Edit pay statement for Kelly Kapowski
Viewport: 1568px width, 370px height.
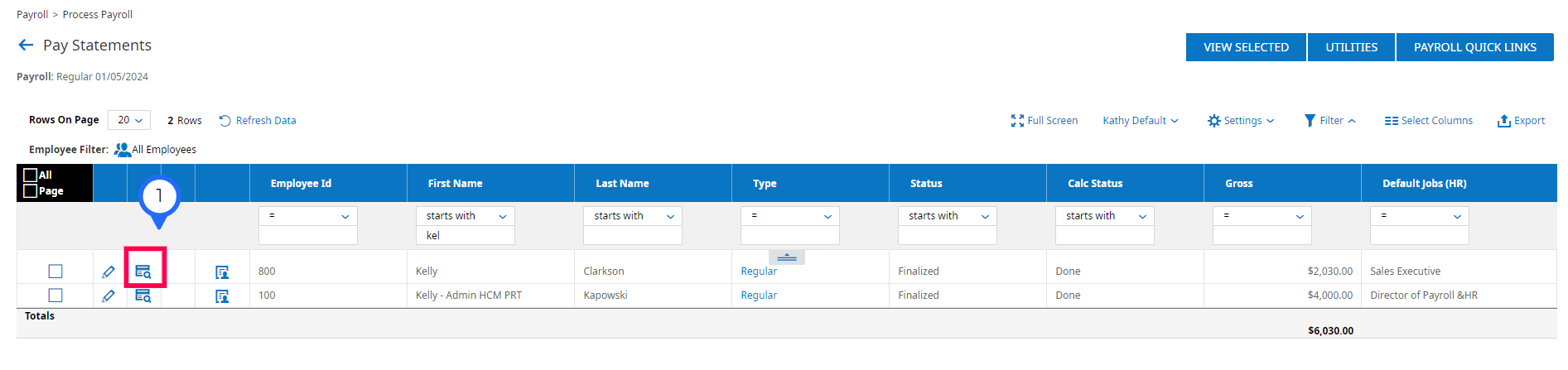[109, 296]
